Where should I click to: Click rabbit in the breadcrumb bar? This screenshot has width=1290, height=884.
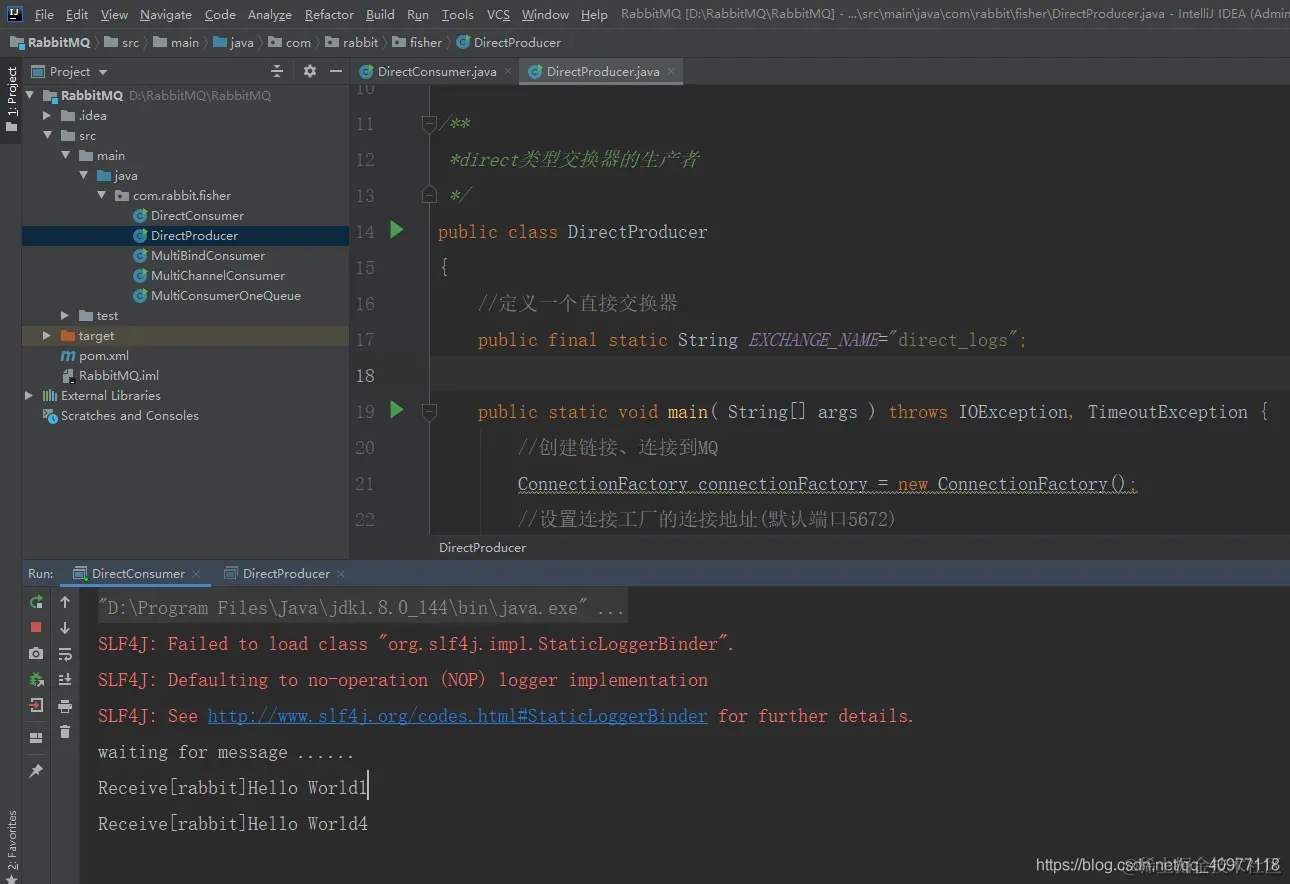pyautogui.click(x=352, y=42)
